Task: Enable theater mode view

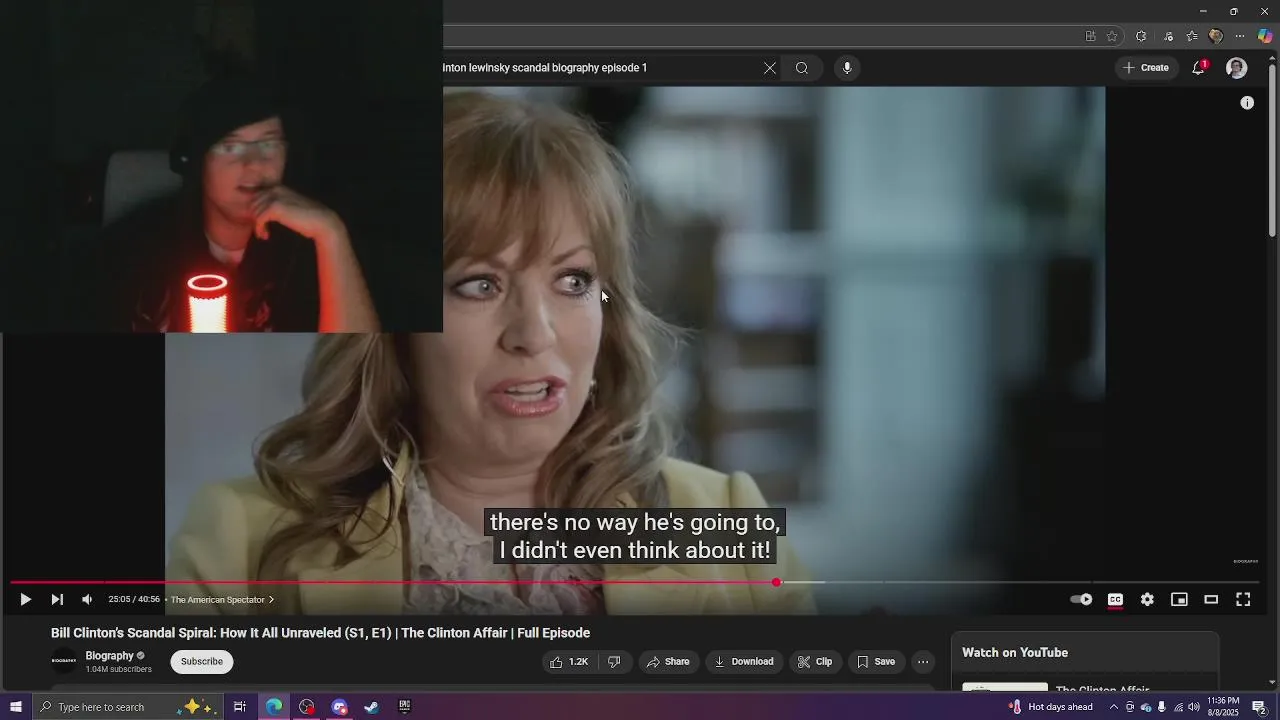Action: [x=1211, y=599]
